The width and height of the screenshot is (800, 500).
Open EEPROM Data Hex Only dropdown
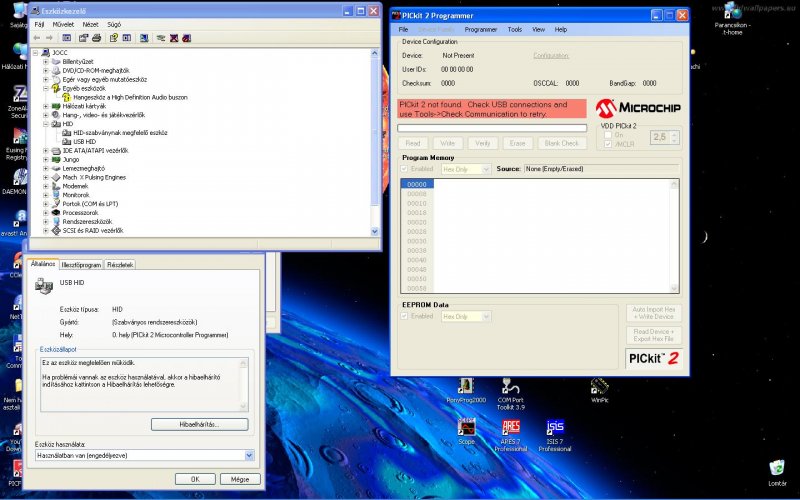pyautogui.click(x=486, y=316)
